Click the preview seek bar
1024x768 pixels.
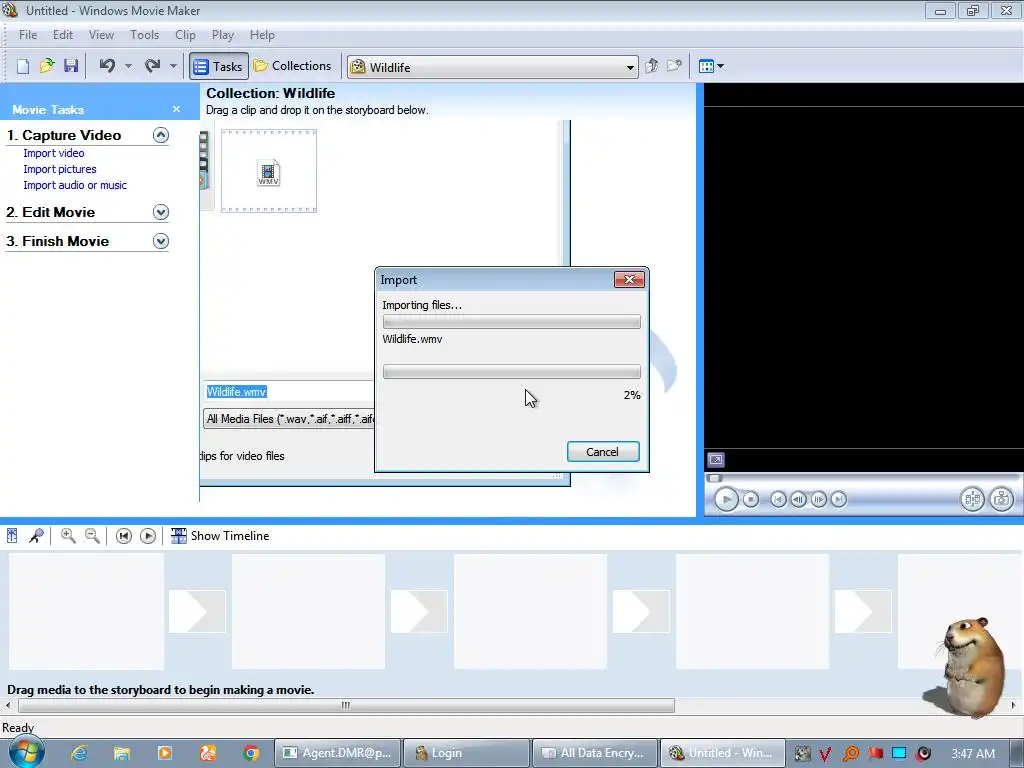pyautogui.click(x=862, y=478)
